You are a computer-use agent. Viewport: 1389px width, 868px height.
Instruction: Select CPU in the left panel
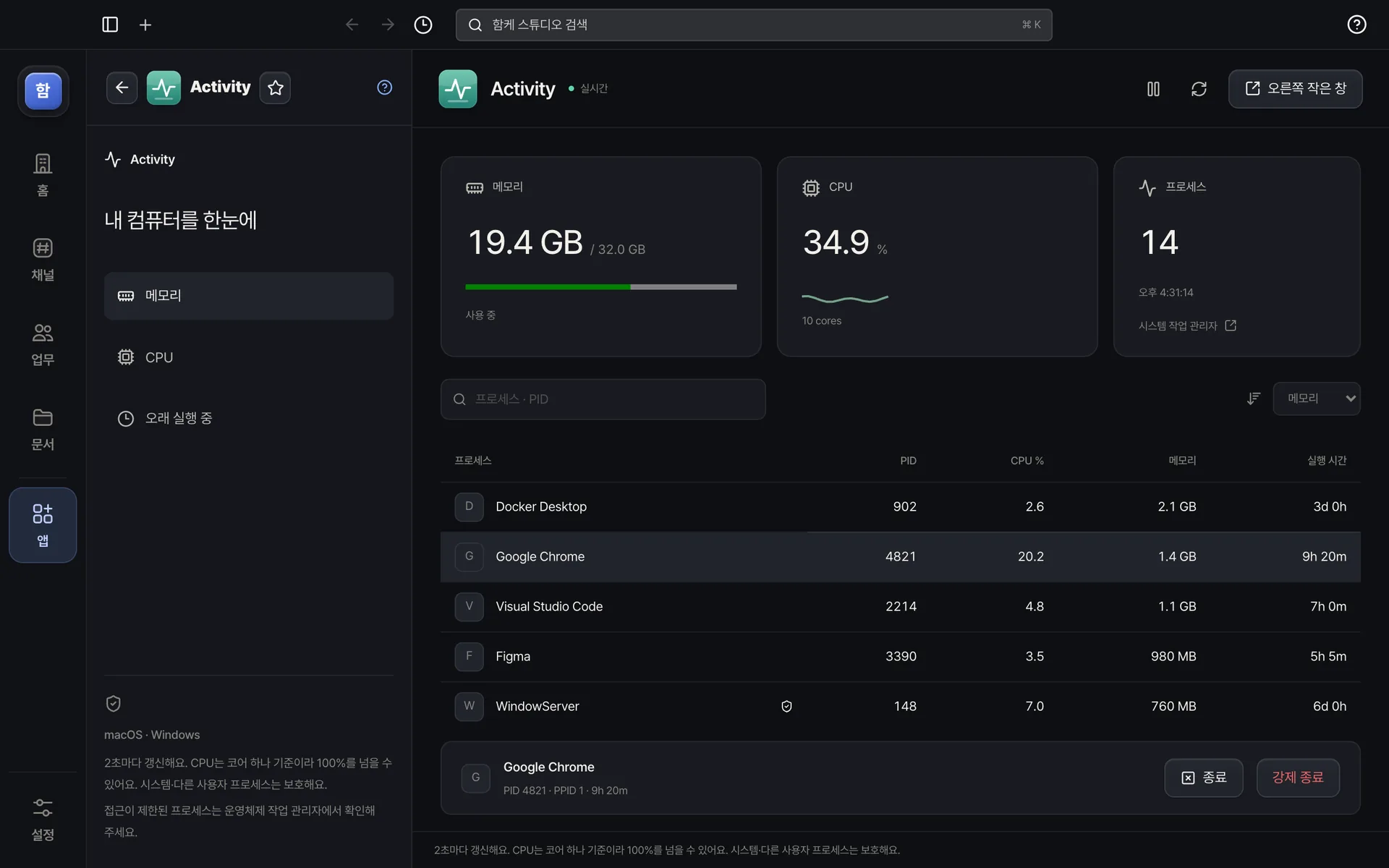[249, 357]
